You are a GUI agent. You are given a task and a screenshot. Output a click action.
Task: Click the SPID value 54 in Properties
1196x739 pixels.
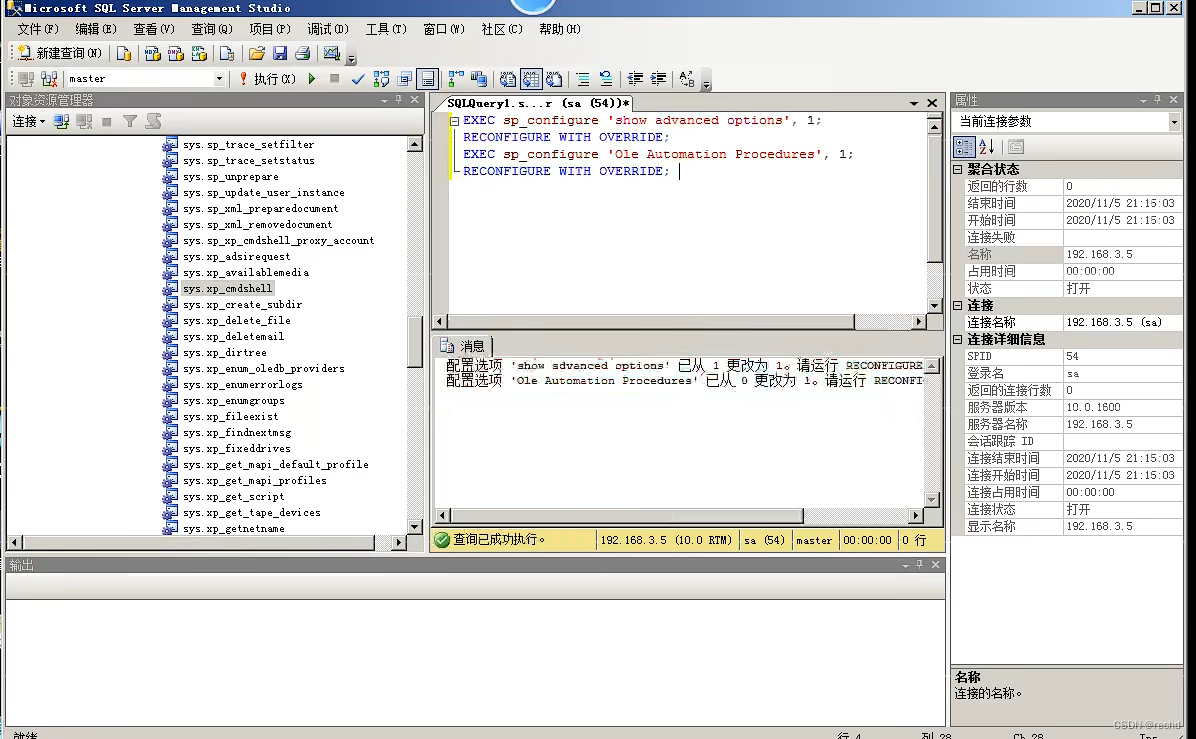point(1122,356)
